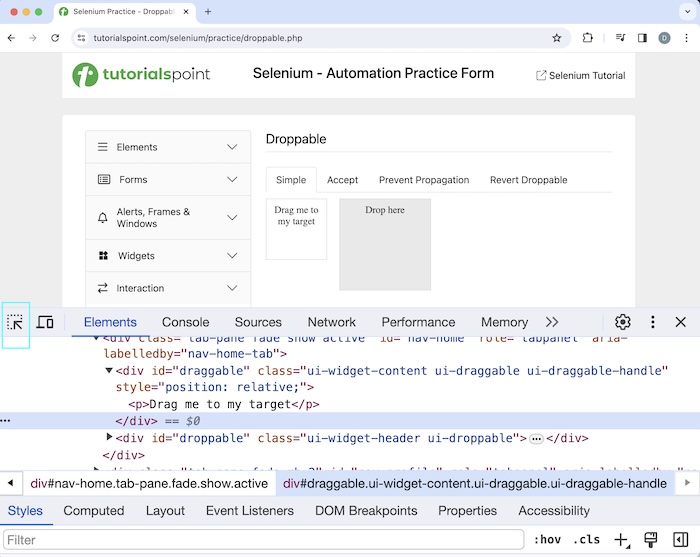Open the DevTools three-dot customize menu
Image resolution: width=700 pixels, height=557 pixels.
click(x=653, y=322)
